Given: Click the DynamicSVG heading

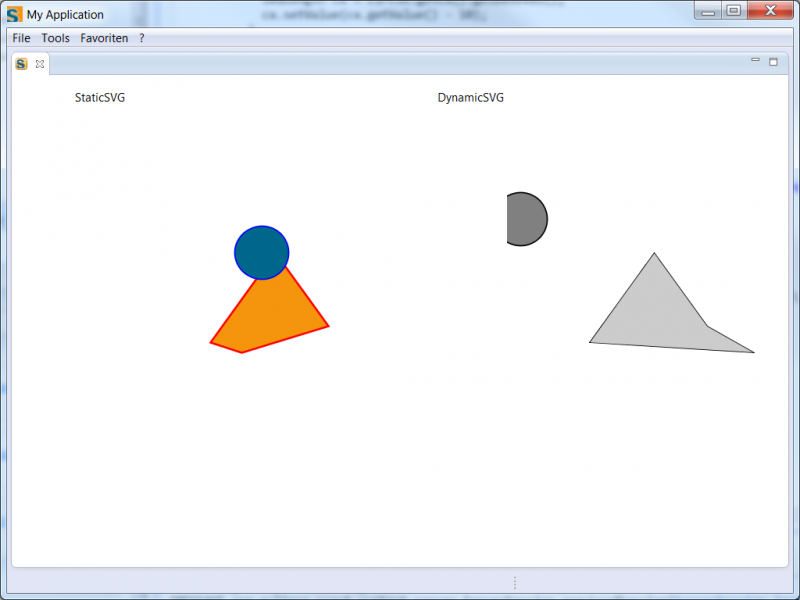Looking at the screenshot, I should (x=468, y=97).
